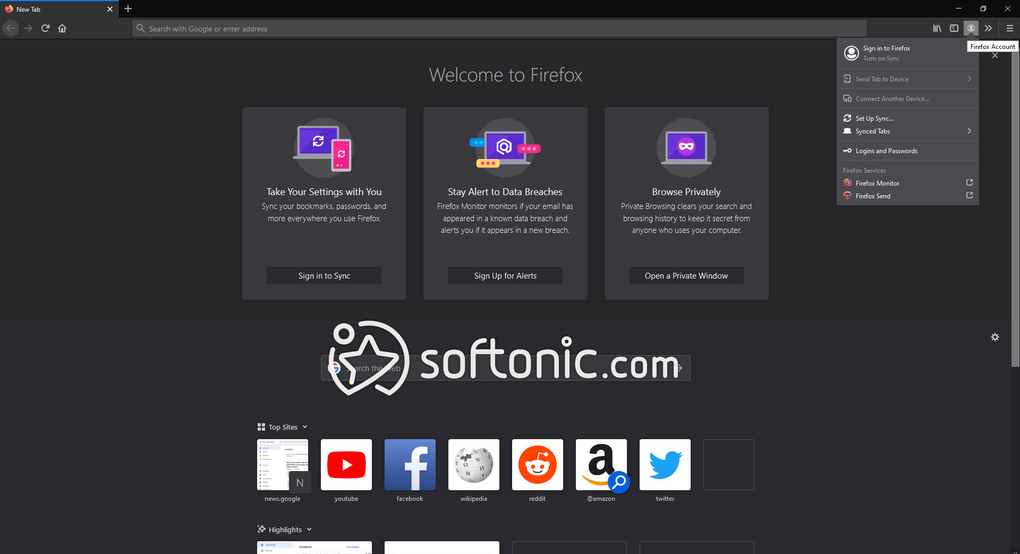This screenshot has height=554, width=1020.
Task: Click the Sign in to Sync button
Action: tap(324, 276)
